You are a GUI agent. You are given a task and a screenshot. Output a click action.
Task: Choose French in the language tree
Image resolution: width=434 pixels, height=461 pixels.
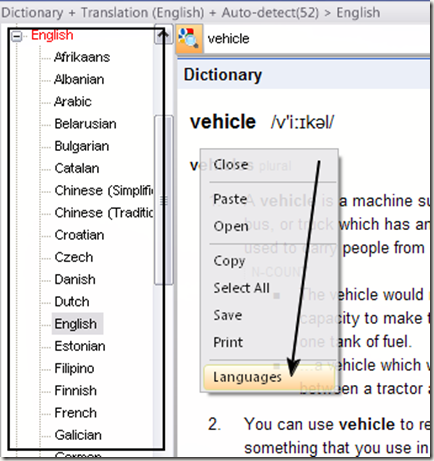tap(76, 413)
